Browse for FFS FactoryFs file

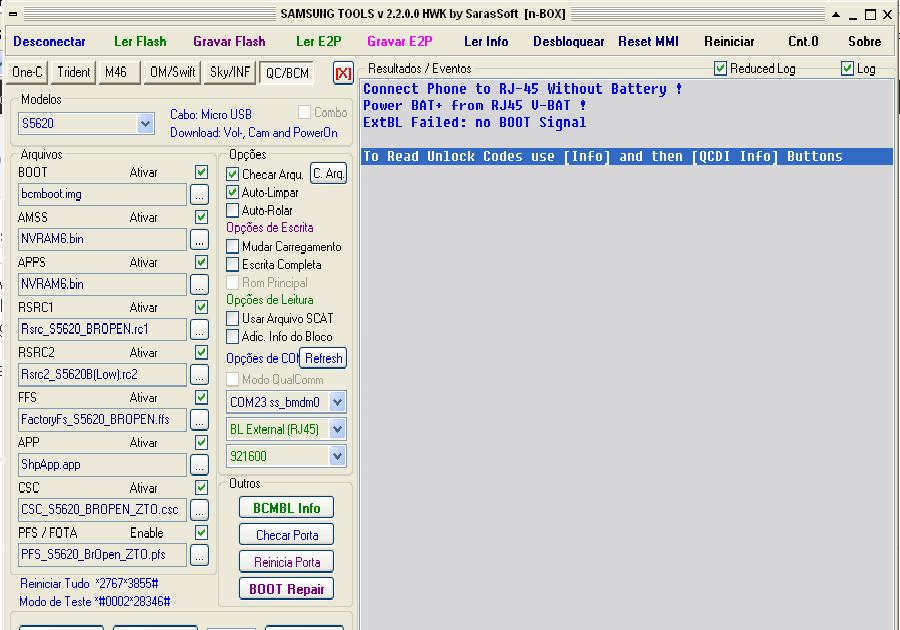pos(199,419)
